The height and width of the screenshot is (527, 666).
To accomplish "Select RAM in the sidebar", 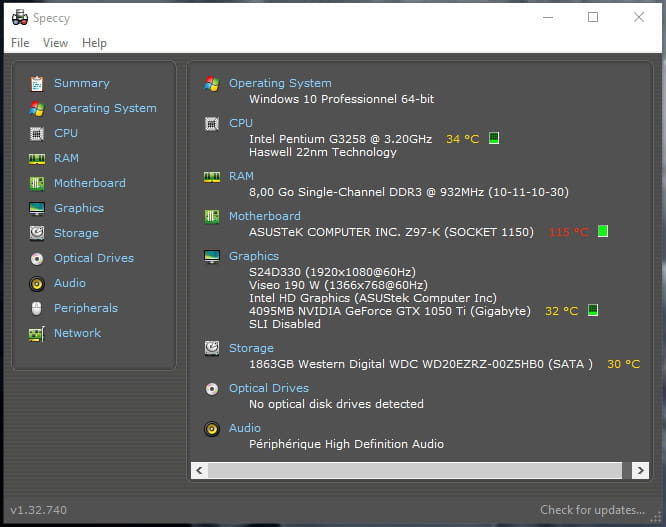I will pyautogui.click(x=66, y=158).
